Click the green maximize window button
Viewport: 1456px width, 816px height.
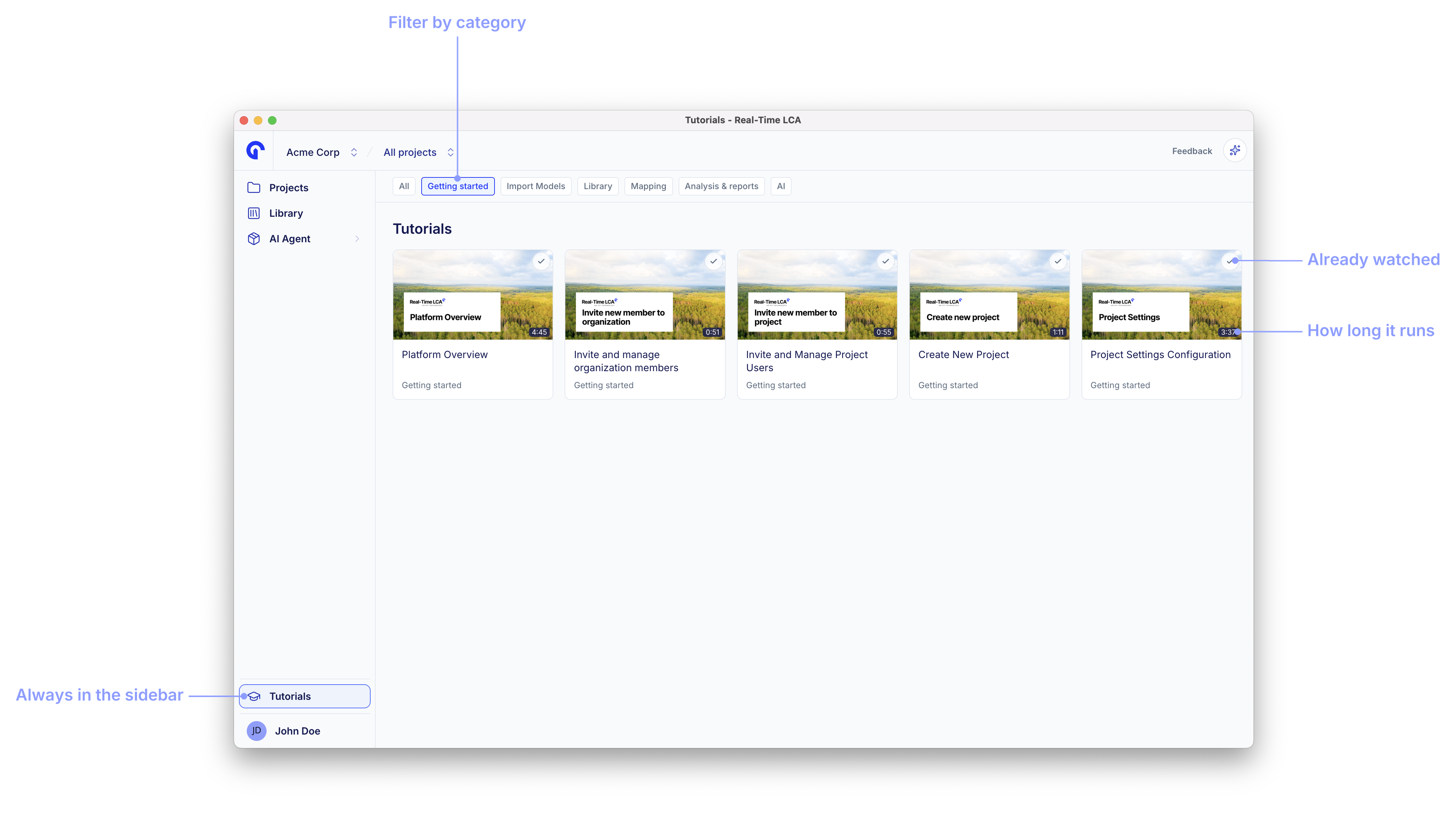click(272, 120)
